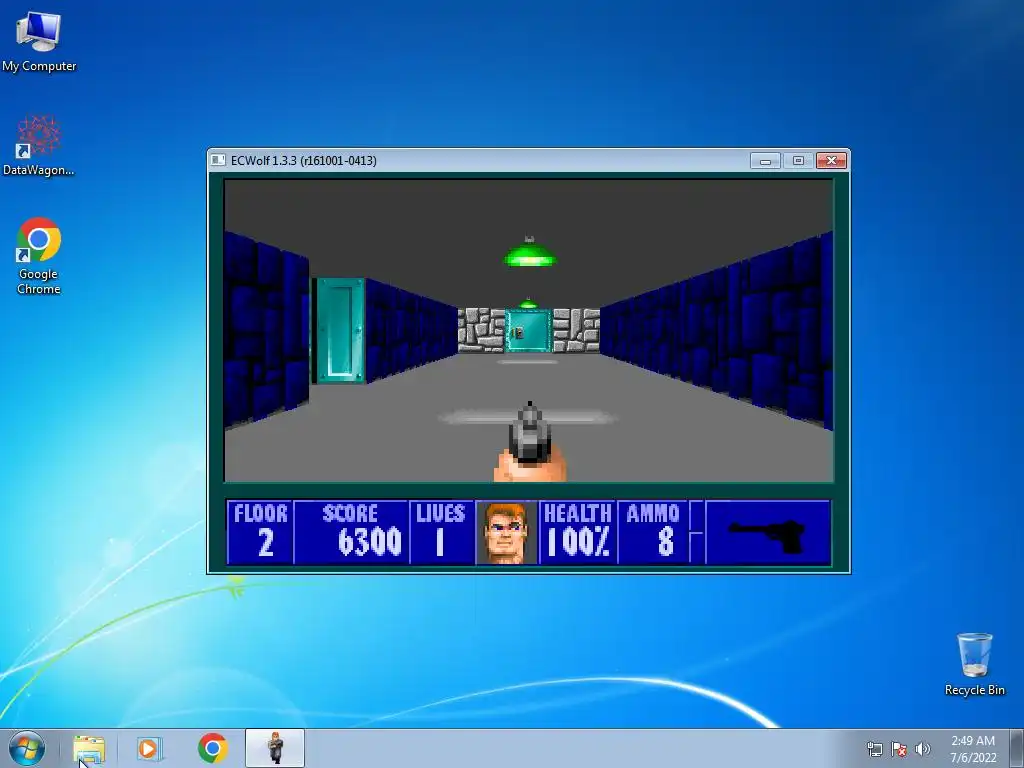This screenshot has width=1024, height=768.
Task: Maximize the ECWolf window
Action: [x=798, y=161]
